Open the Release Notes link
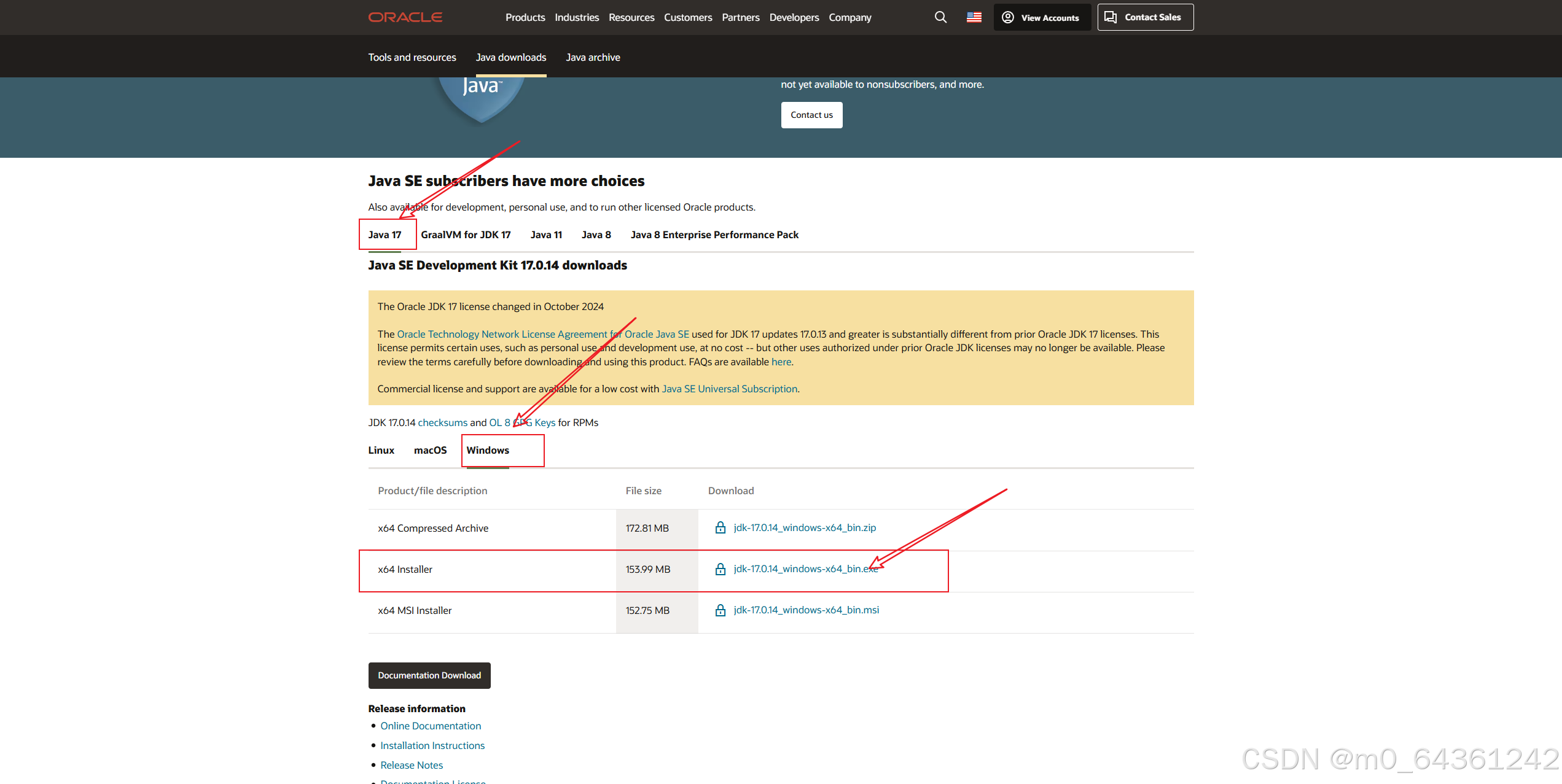This screenshot has width=1562, height=784. click(x=412, y=765)
